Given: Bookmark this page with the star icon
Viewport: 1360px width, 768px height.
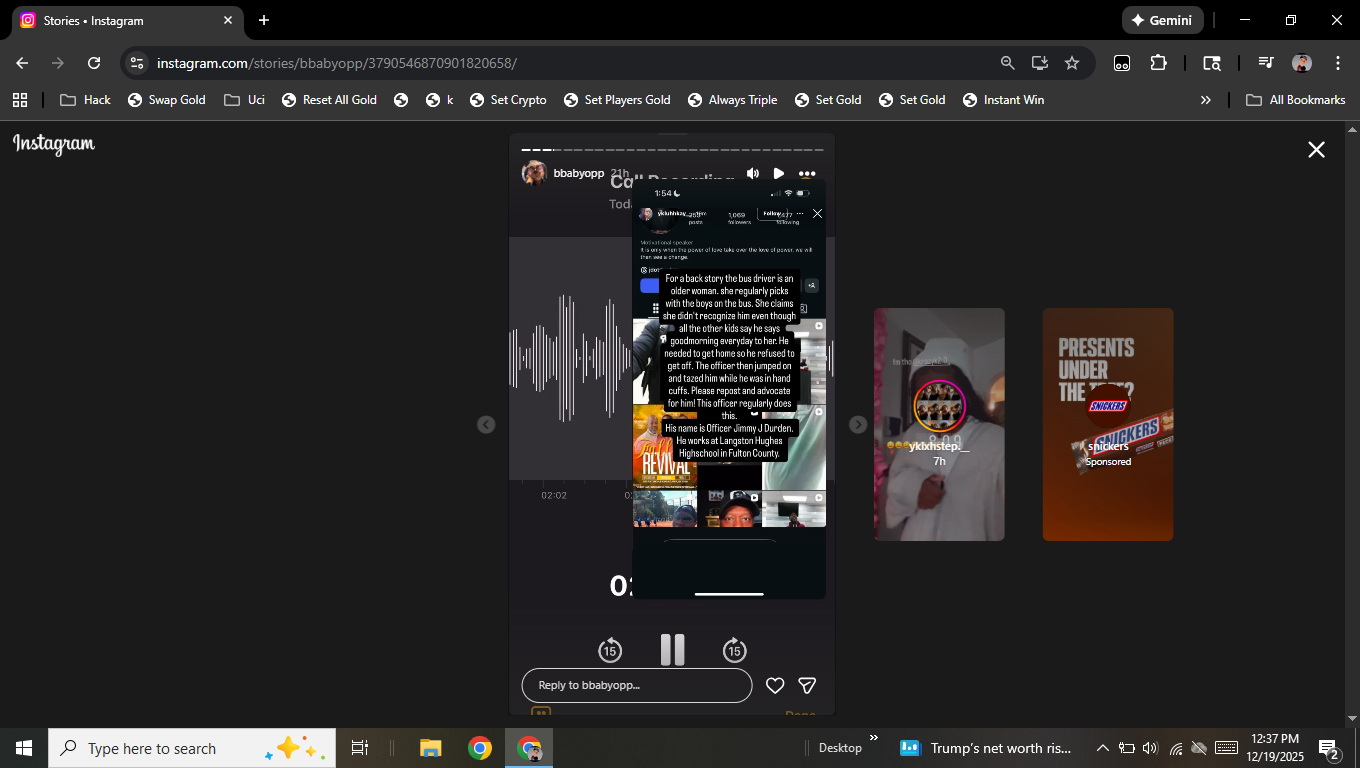Looking at the screenshot, I should [x=1072, y=63].
